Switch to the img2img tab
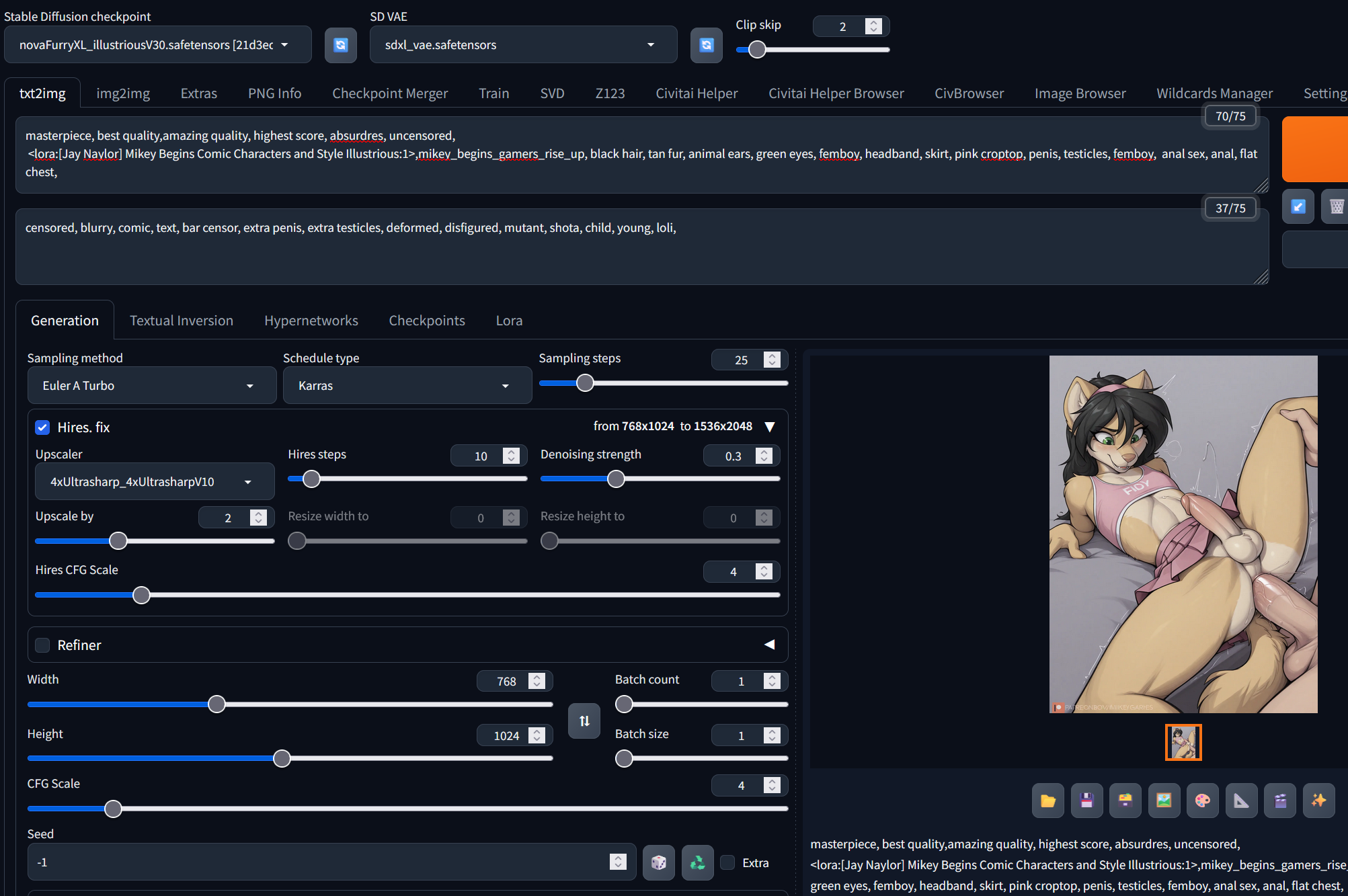 tap(123, 93)
